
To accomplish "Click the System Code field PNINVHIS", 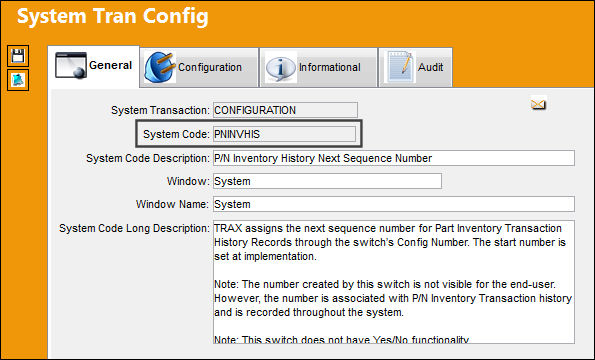I will [x=284, y=134].
